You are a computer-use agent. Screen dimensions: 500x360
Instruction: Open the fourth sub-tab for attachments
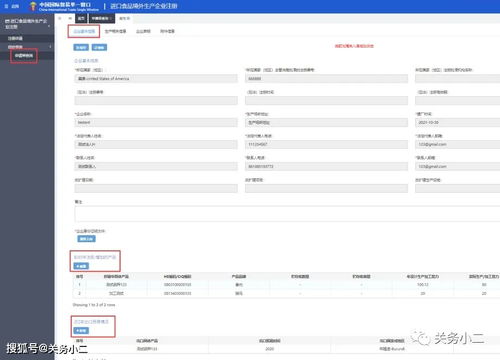(167, 31)
